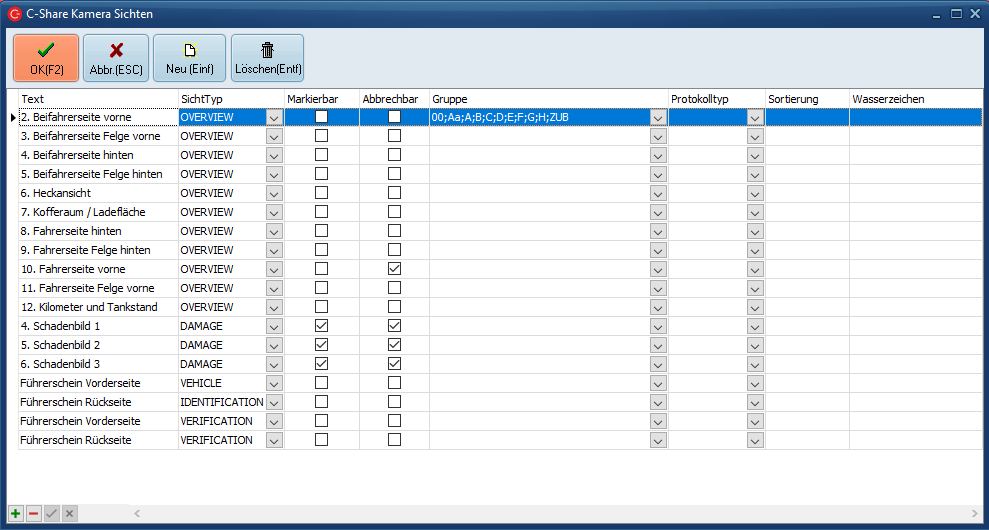The image size is (989, 530).
Task: Click the green plus icon at bottom left
Action: pos(15,513)
